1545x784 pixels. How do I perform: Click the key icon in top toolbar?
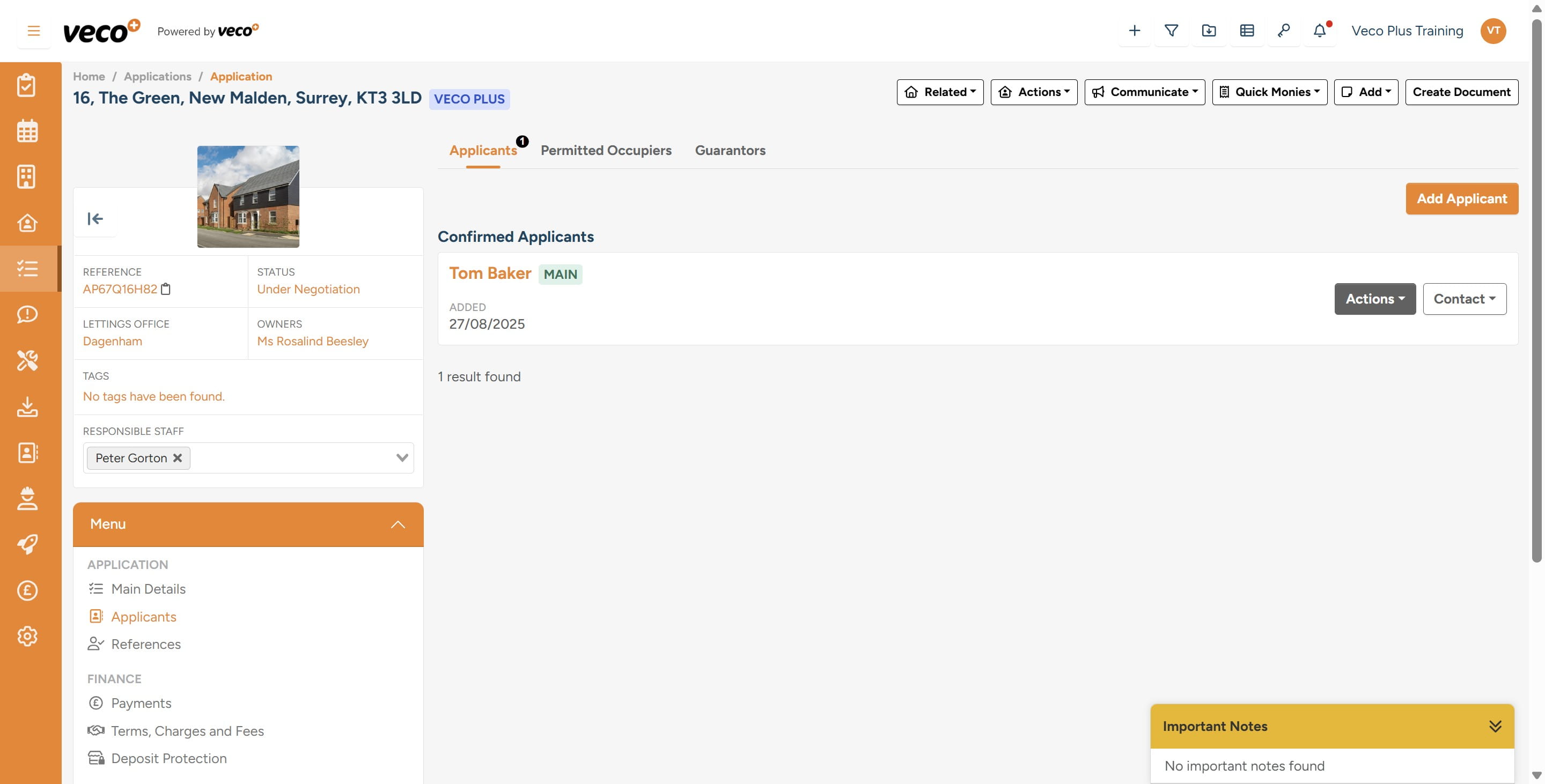point(1284,31)
